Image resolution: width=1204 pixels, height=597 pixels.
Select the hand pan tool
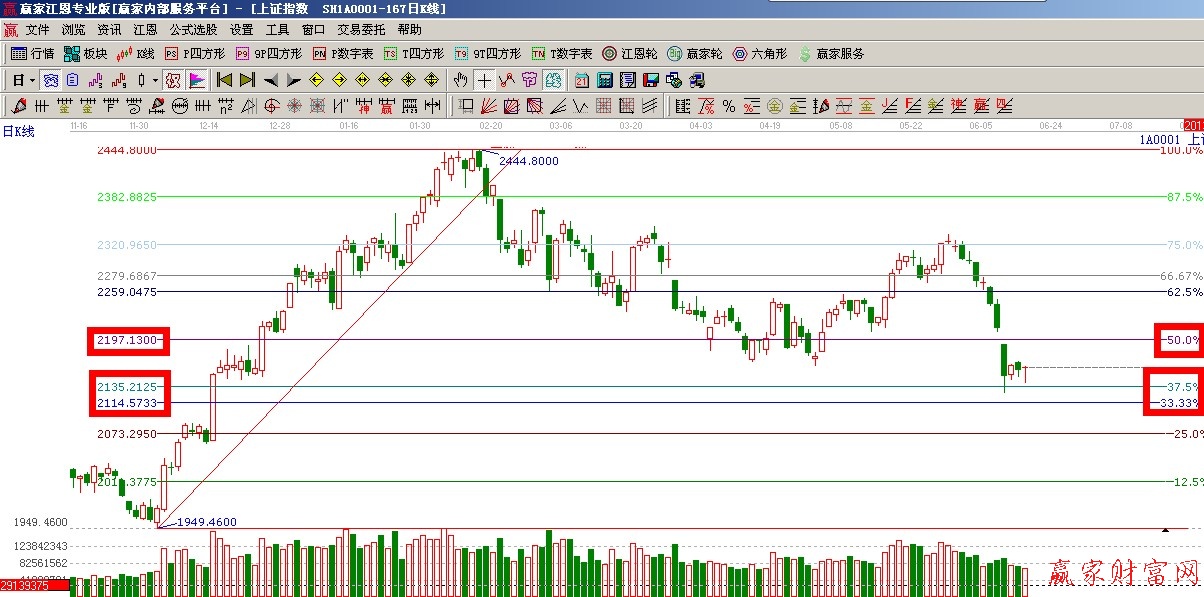tap(460, 80)
